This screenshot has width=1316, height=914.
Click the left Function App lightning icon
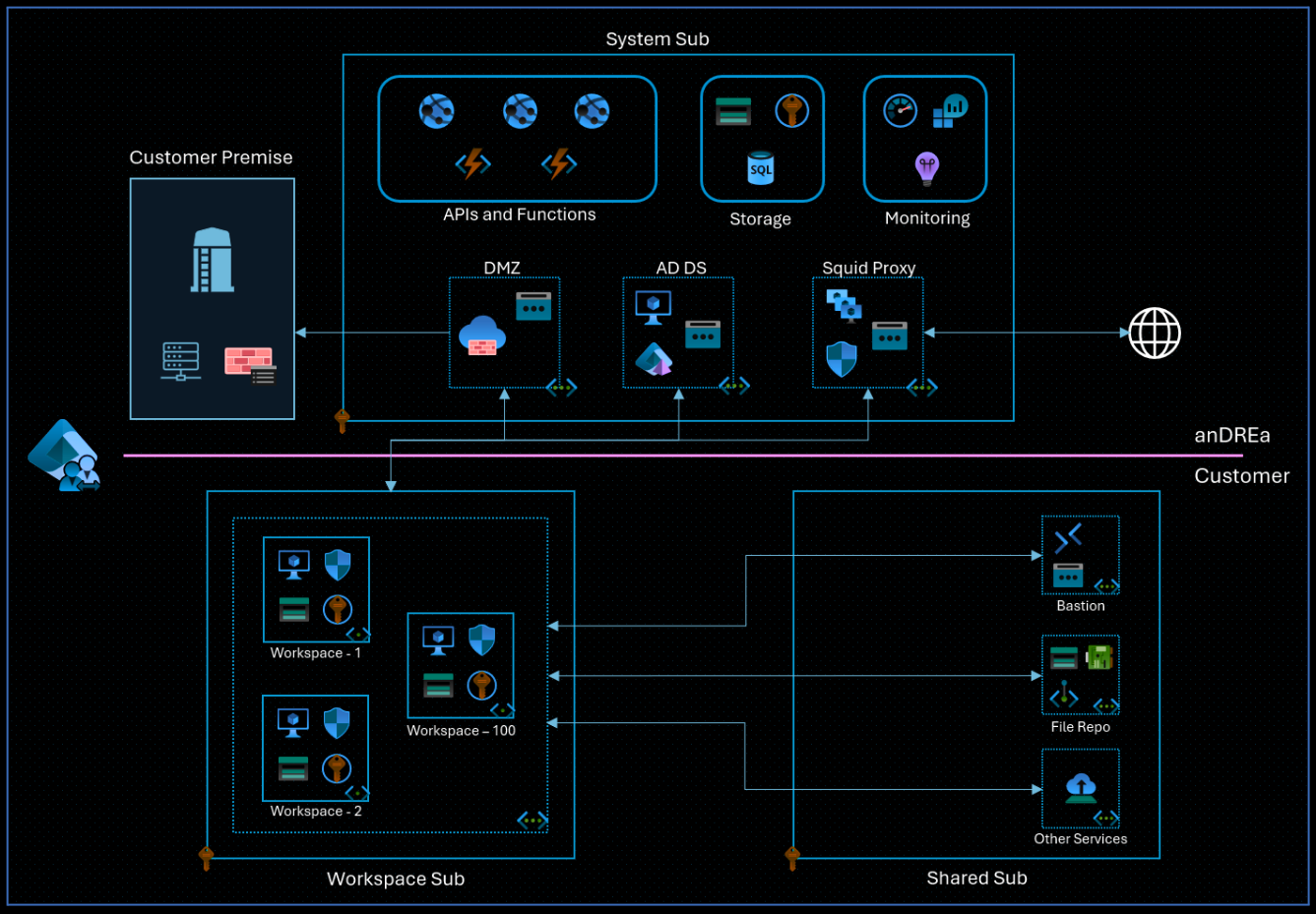472,163
